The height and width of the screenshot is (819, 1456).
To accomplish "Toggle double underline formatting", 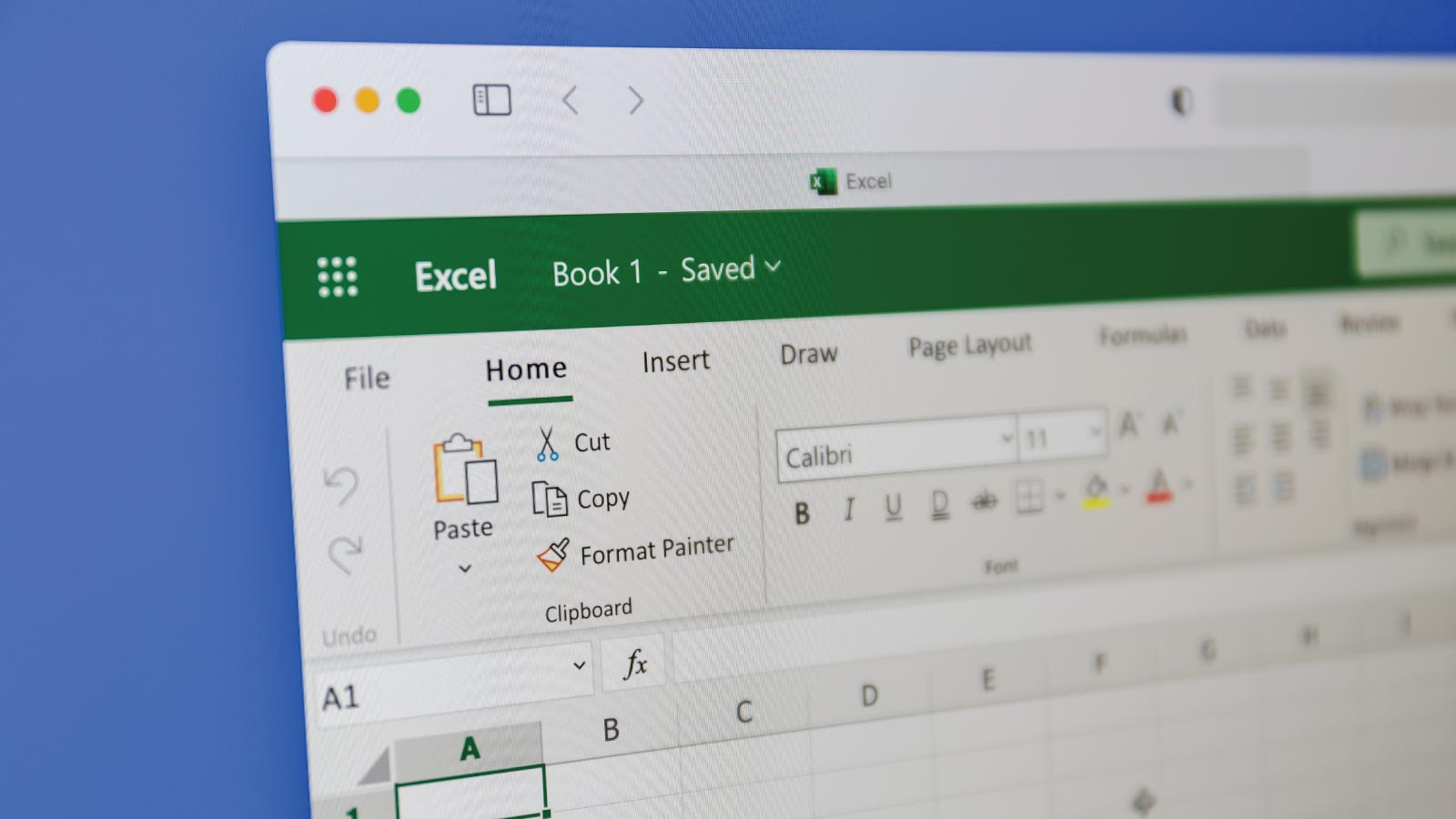I will point(939,503).
